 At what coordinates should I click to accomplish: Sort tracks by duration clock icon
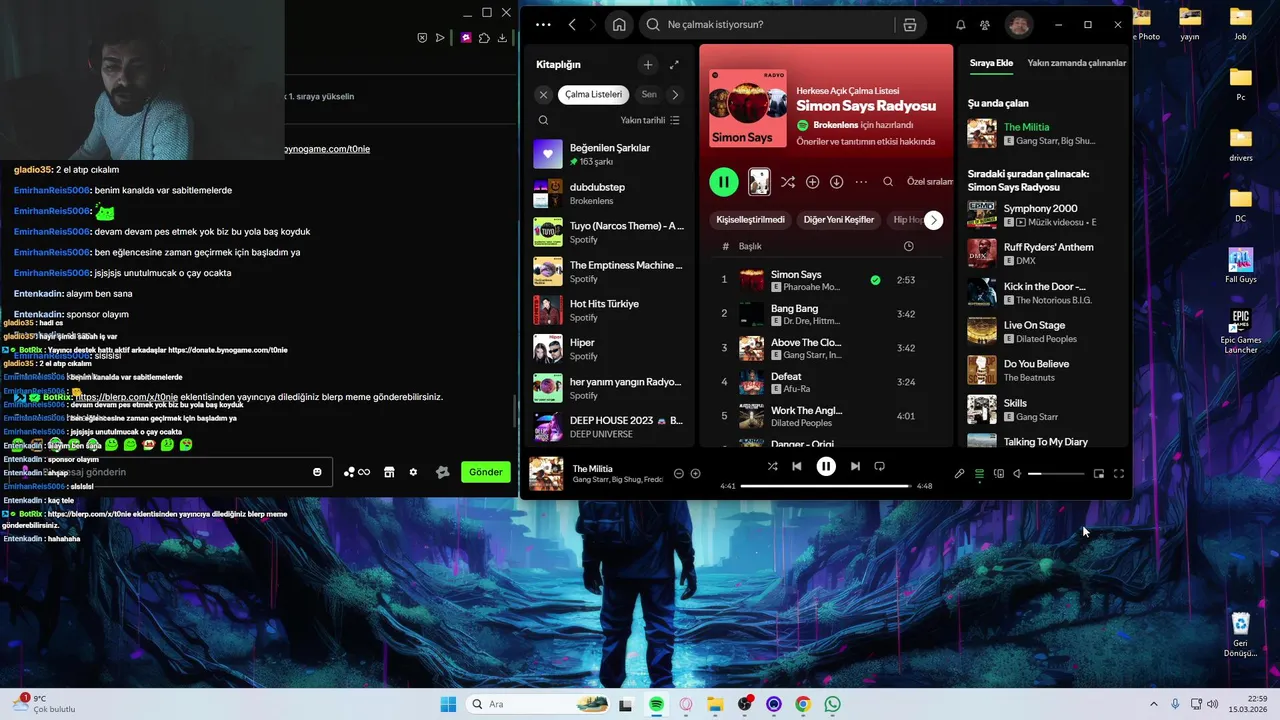(x=908, y=246)
